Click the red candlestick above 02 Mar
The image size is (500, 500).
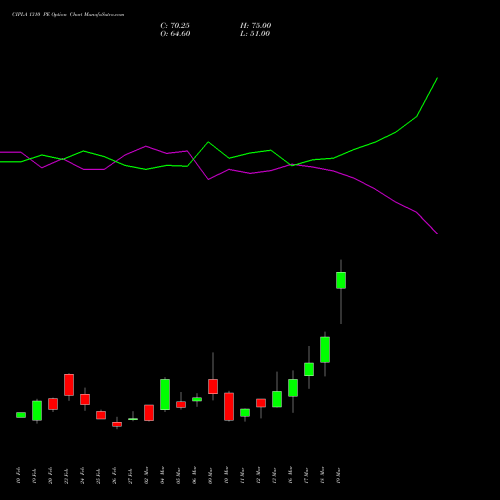click(149, 413)
